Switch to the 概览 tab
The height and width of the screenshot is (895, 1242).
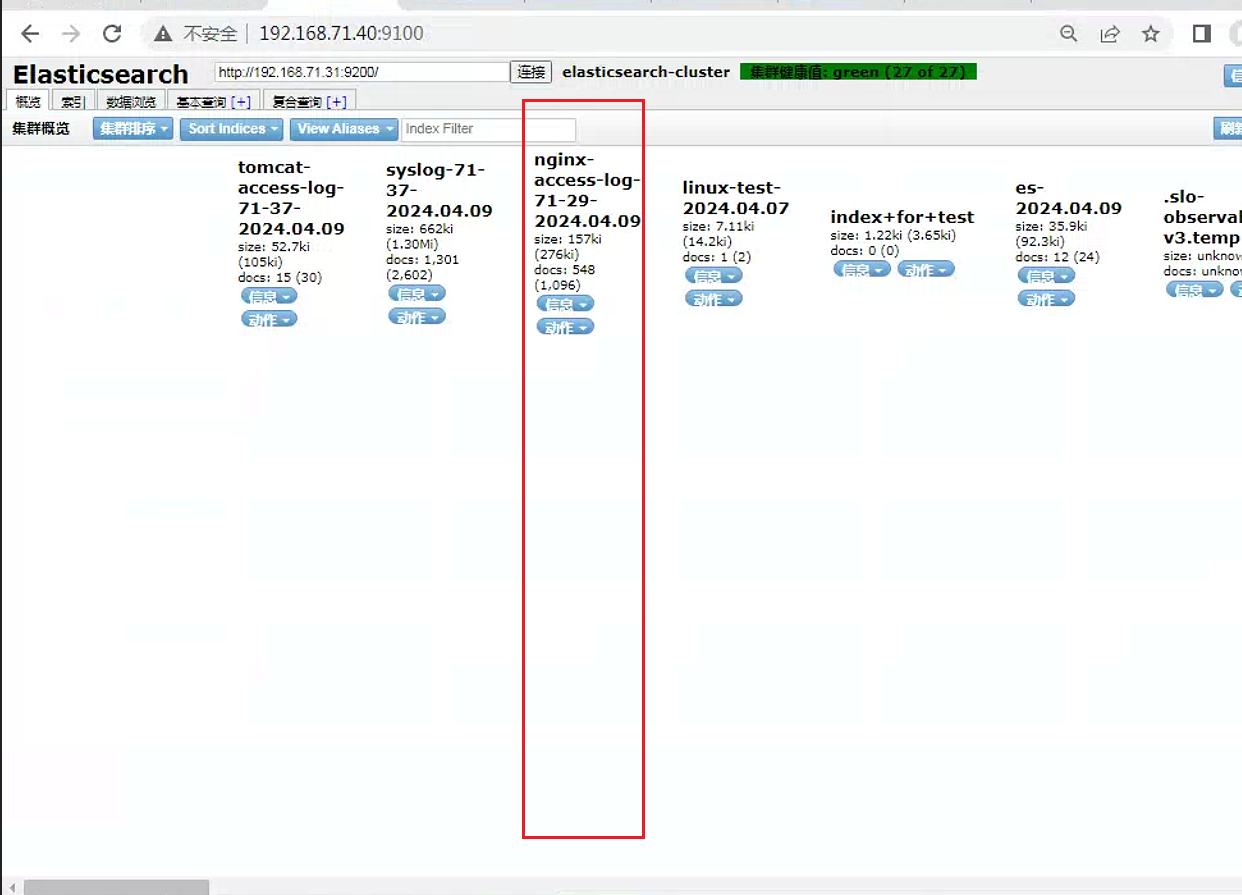28,101
